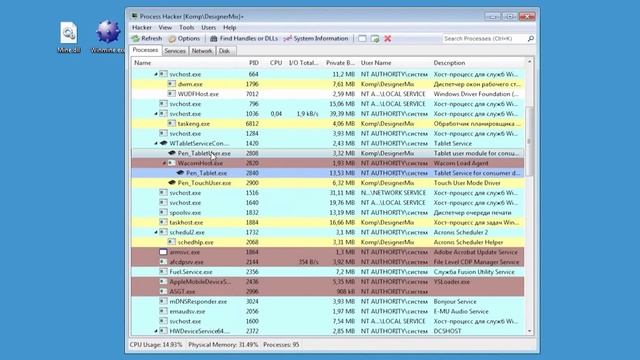
Task: Select the svchost.exe PID 1516 row
Action: click(x=328, y=193)
